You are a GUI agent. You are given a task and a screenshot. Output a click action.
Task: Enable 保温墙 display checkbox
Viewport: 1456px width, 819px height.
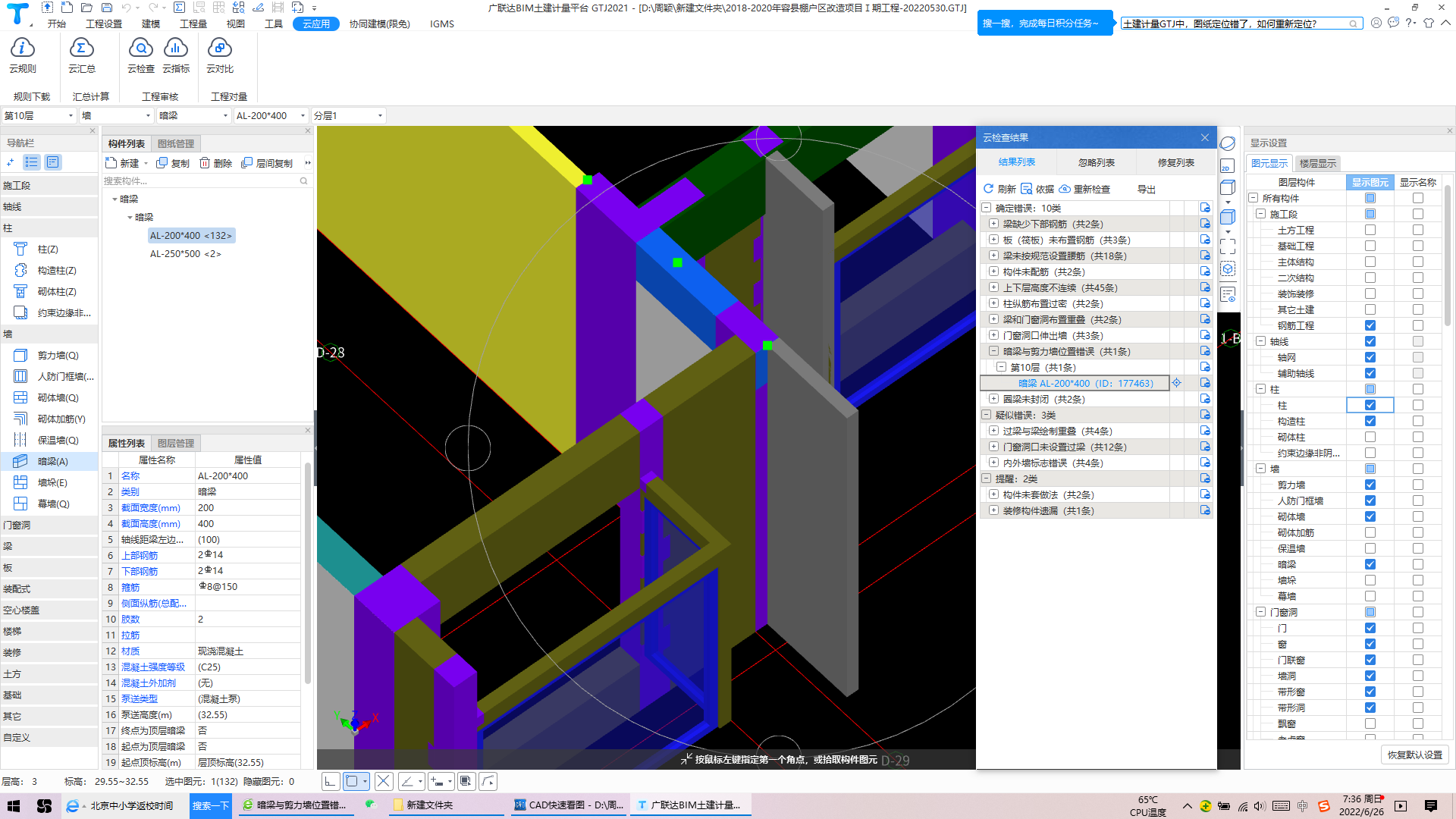pos(1370,548)
